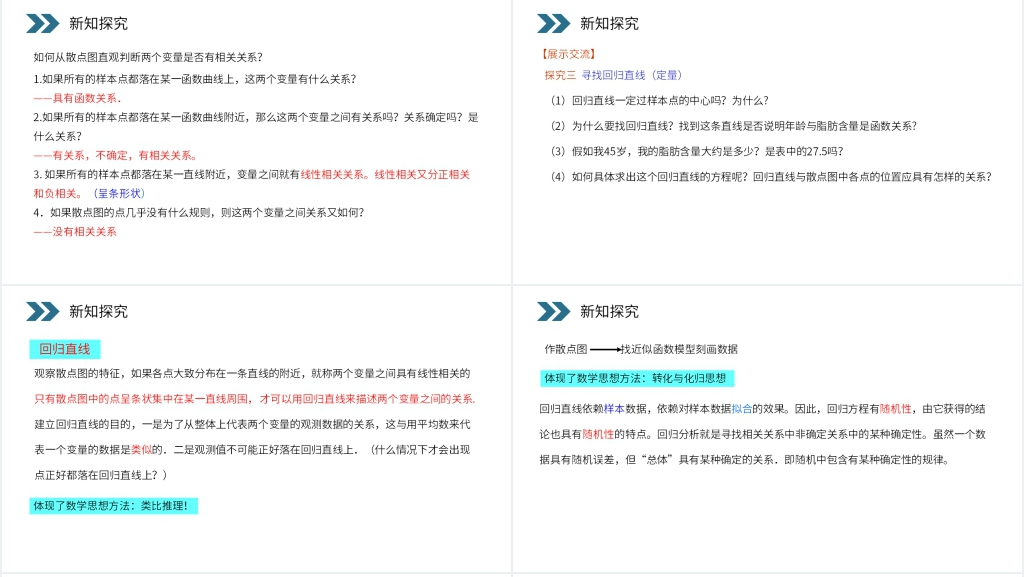Click the chevron icon above the 作散点图 slide
Viewport: 1024px width, 577px height.
point(553,312)
